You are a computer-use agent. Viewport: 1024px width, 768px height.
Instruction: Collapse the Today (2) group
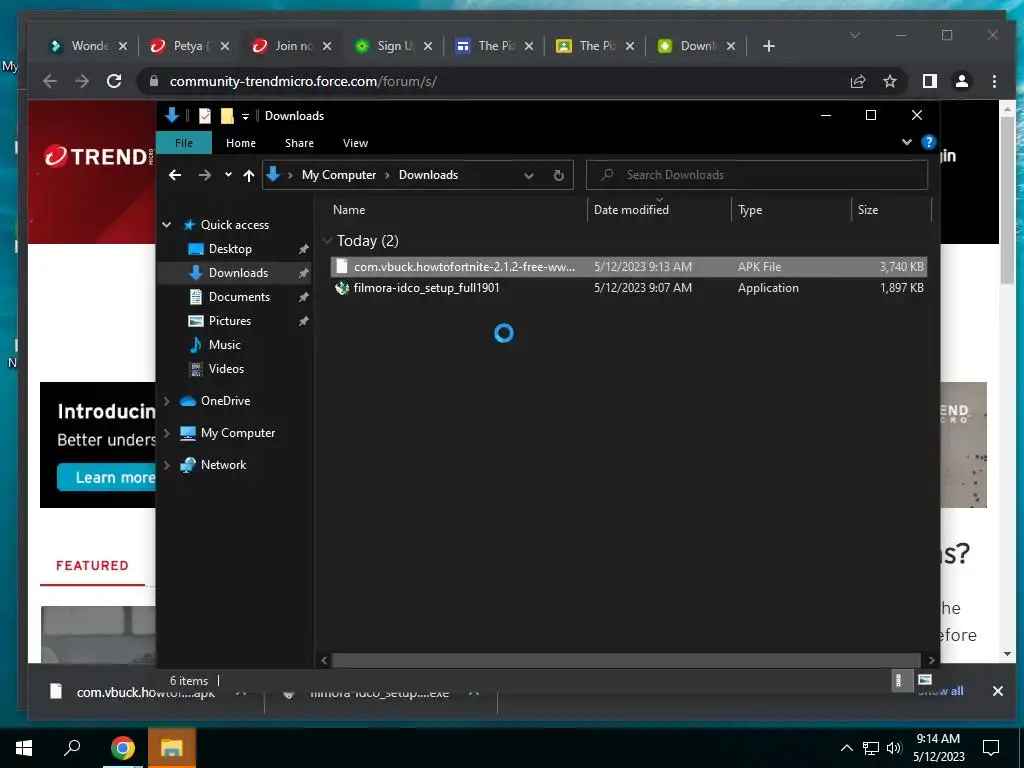click(327, 241)
